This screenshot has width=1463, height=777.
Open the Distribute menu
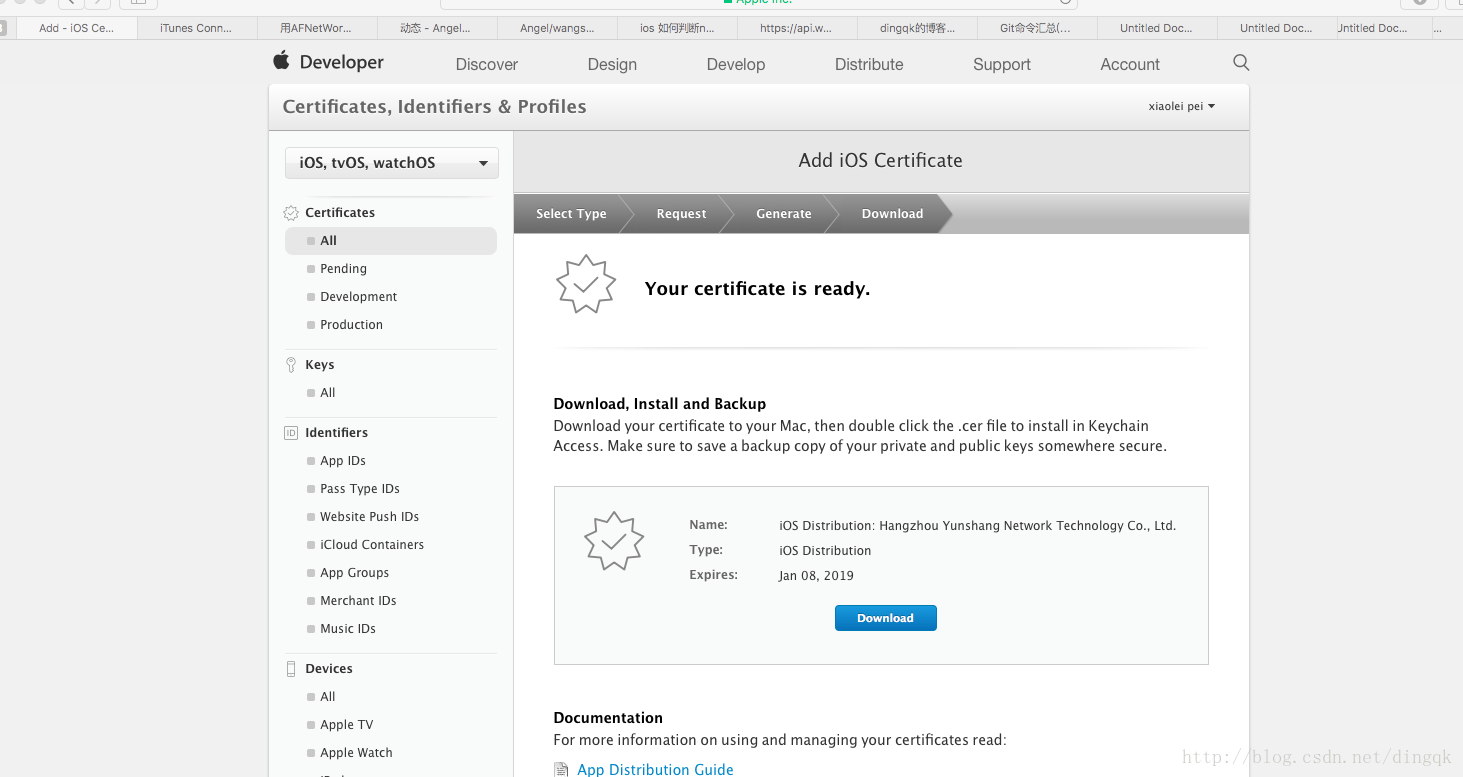pyautogui.click(x=869, y=64)
